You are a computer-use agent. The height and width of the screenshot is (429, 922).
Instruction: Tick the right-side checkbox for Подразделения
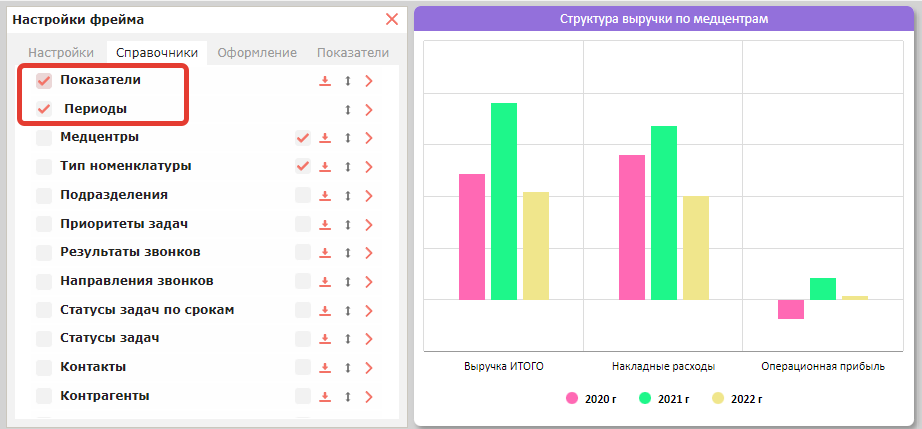[303, 196]
